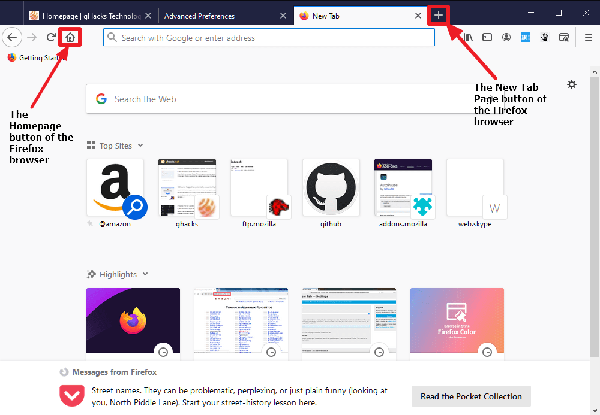Switch to the Advanced Preferences tab
This screenshot has height=415, width=600.
[226, 16]
